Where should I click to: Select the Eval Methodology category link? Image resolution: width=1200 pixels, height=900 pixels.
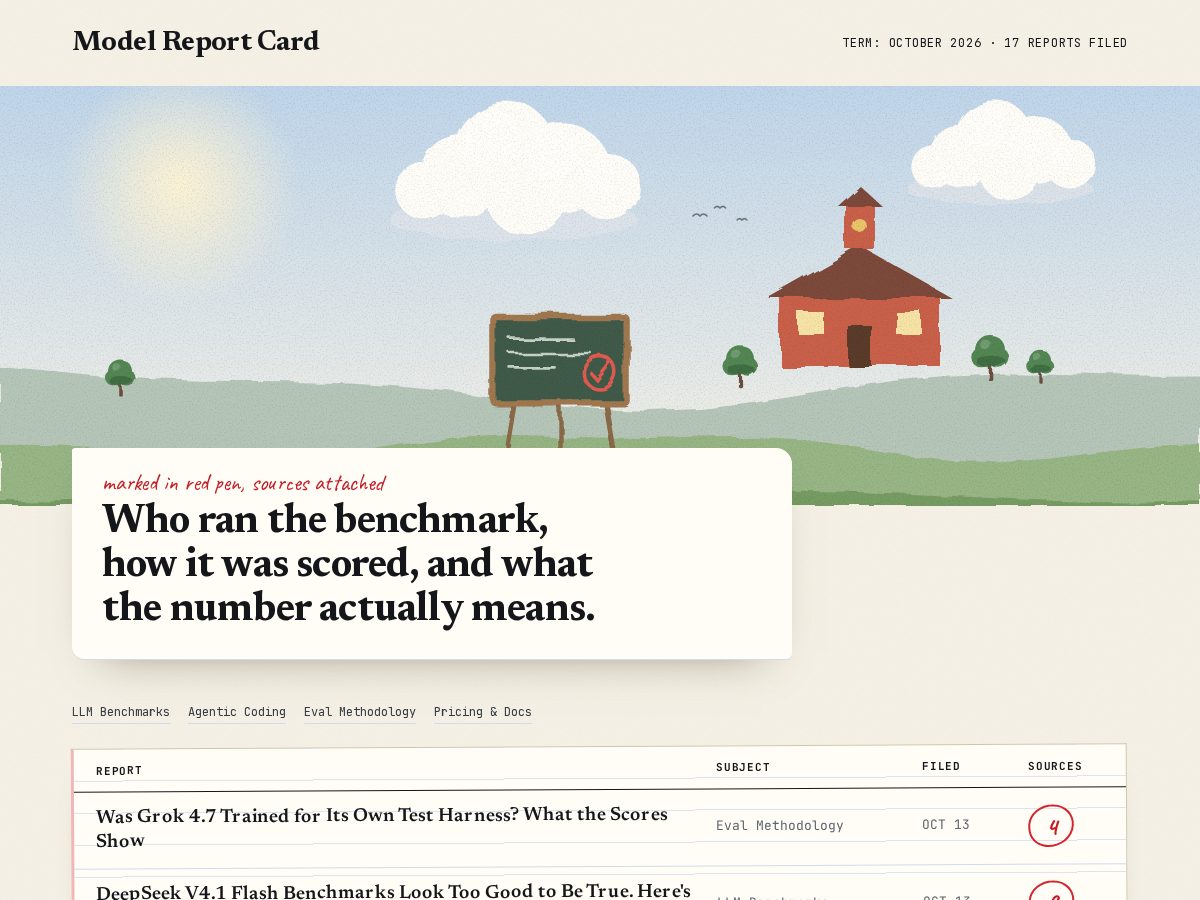tap(360, 712)
